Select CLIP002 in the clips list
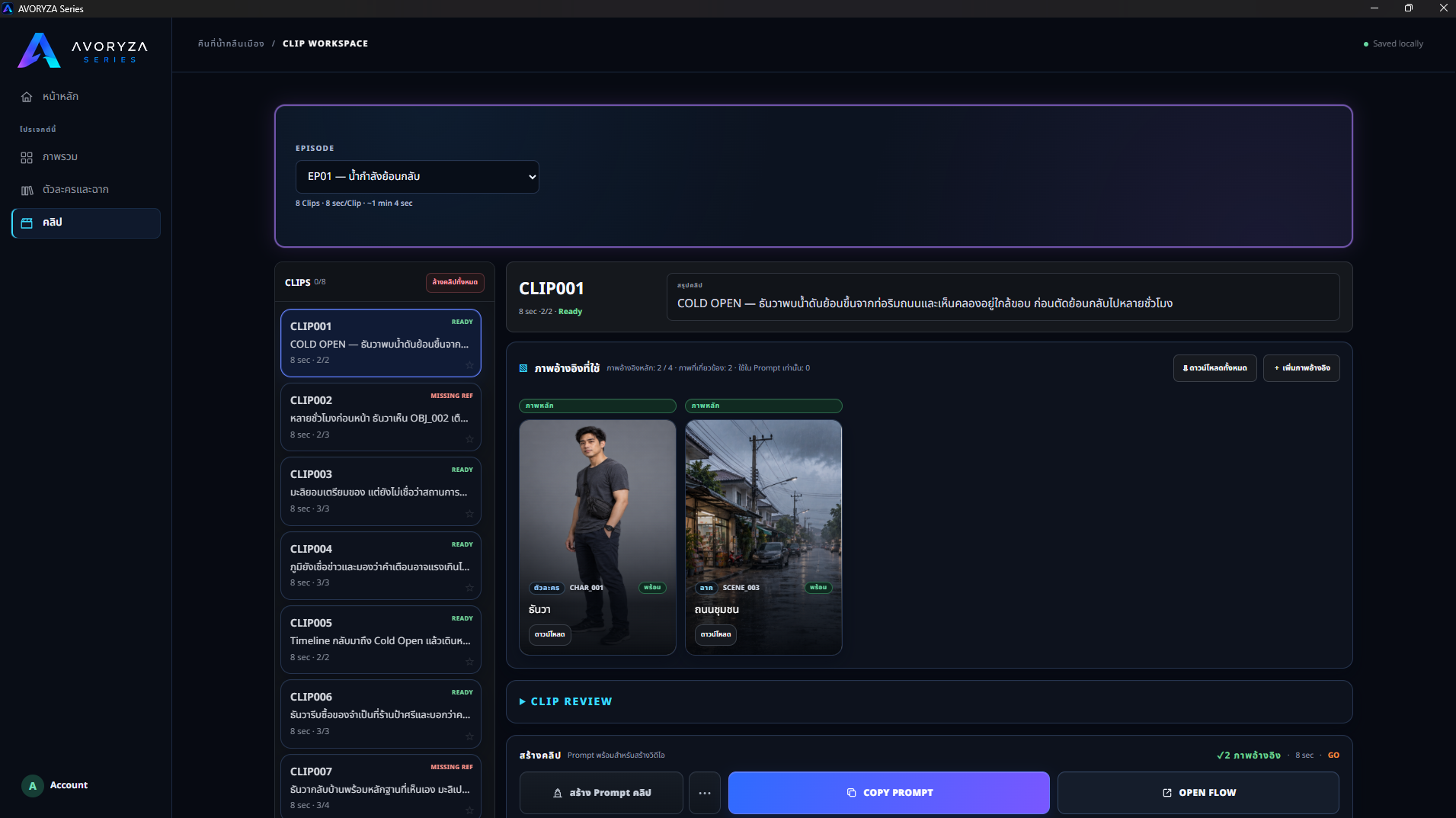This screenshot has height=818, width=1456. pyautogui.click(x=380, y=416)
